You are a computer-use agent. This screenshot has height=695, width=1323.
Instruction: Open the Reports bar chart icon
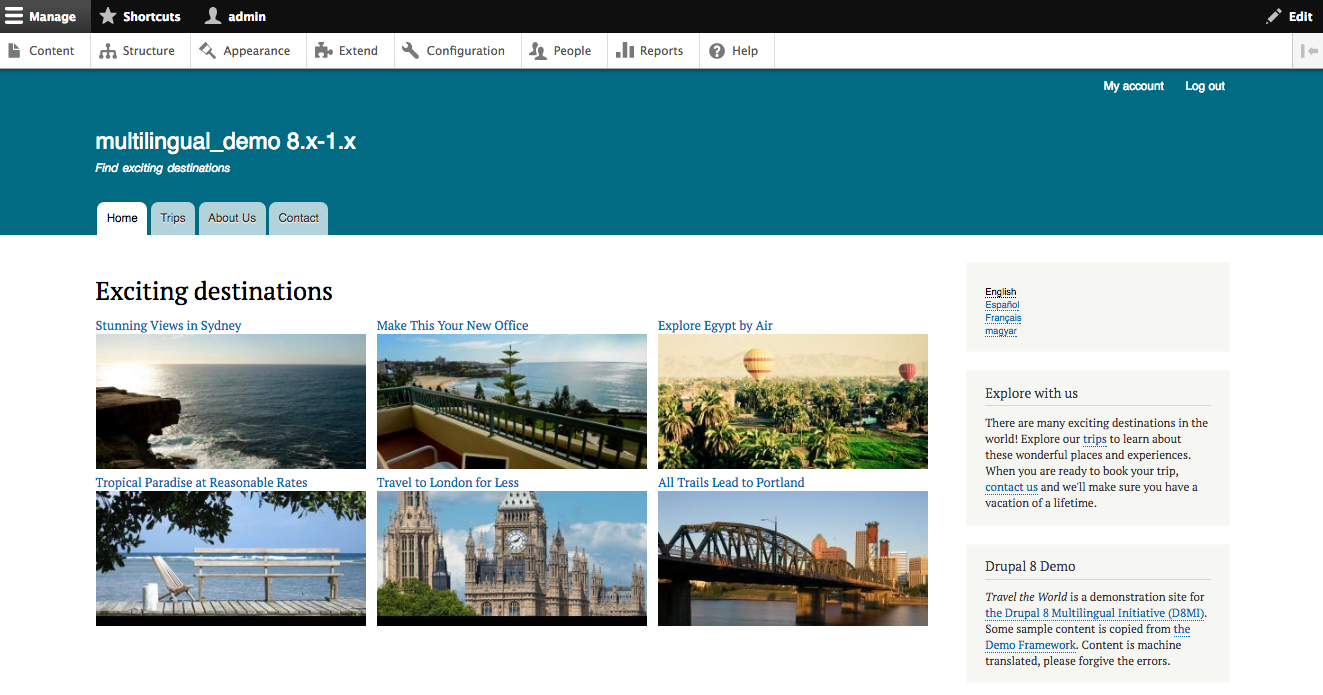coord(625,51)
